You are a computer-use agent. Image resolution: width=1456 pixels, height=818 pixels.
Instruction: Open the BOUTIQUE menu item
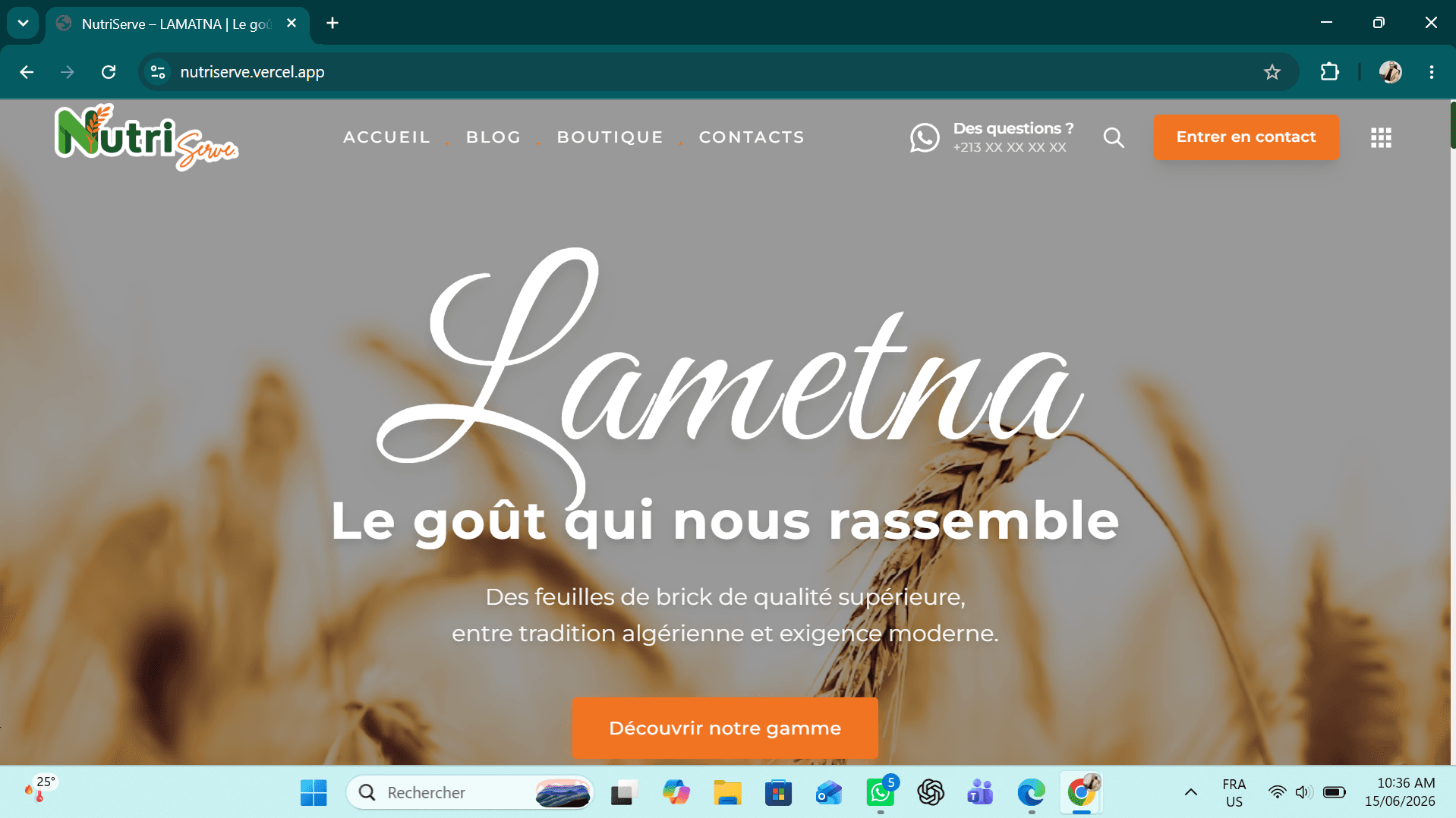click(x=610, y=137)
